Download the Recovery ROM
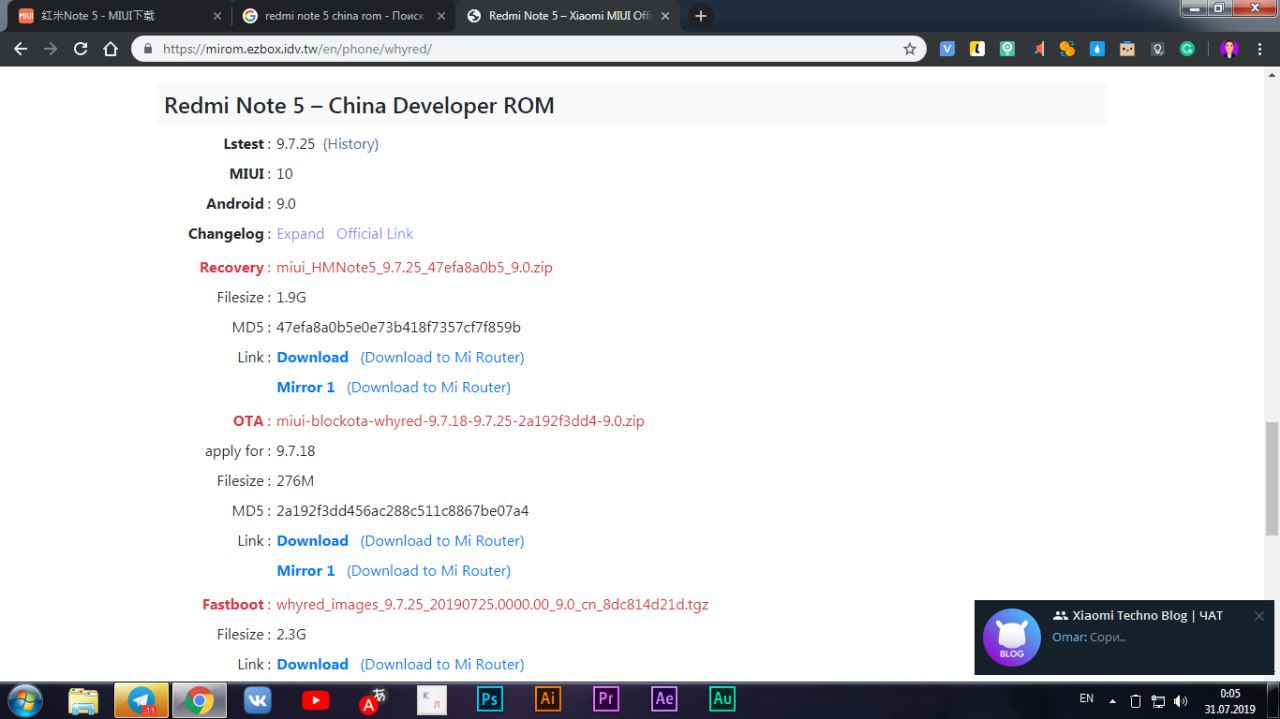The image size is (1280, 719). (x=312, y=357)
